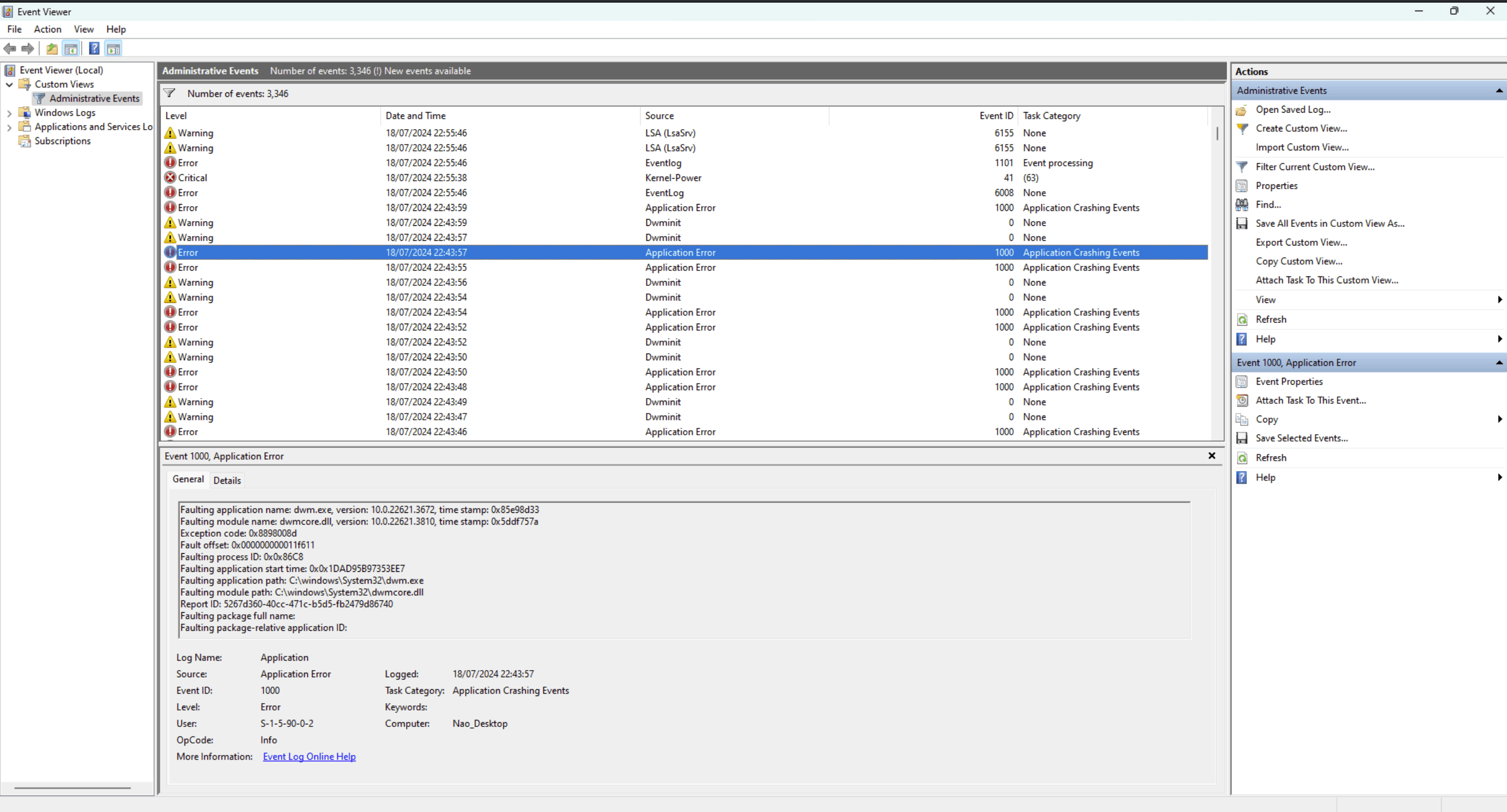The width and height of the screenshot is (1507, 812).
Task: Collapse the Custom Views tree node
Action: 10,84
